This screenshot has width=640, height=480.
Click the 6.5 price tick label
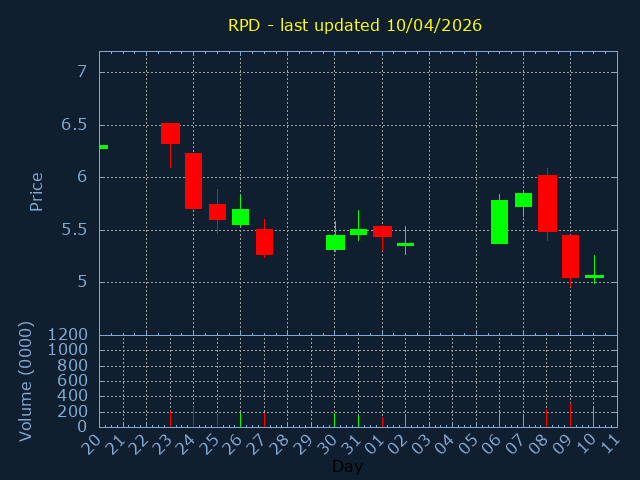coord(73,125)
